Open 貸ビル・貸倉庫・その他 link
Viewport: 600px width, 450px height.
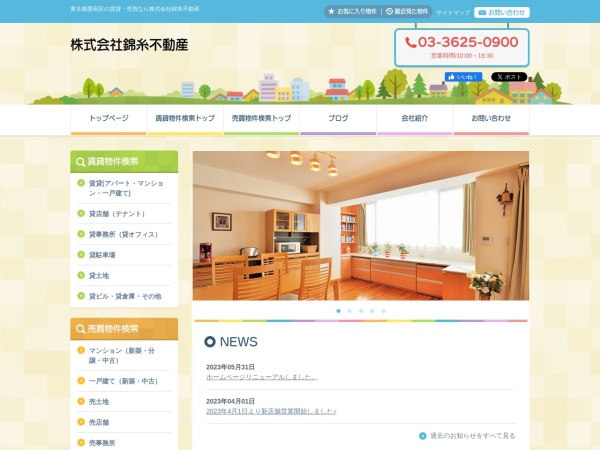[x=125, y=296]
